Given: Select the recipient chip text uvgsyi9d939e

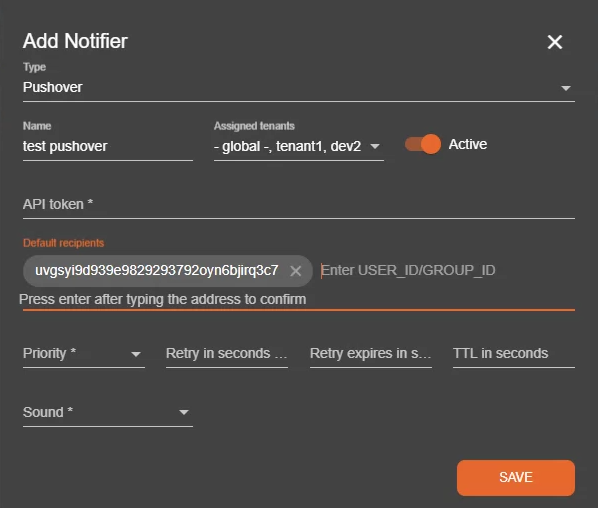Looking at the screenshot, I should [x=157, y=270].
